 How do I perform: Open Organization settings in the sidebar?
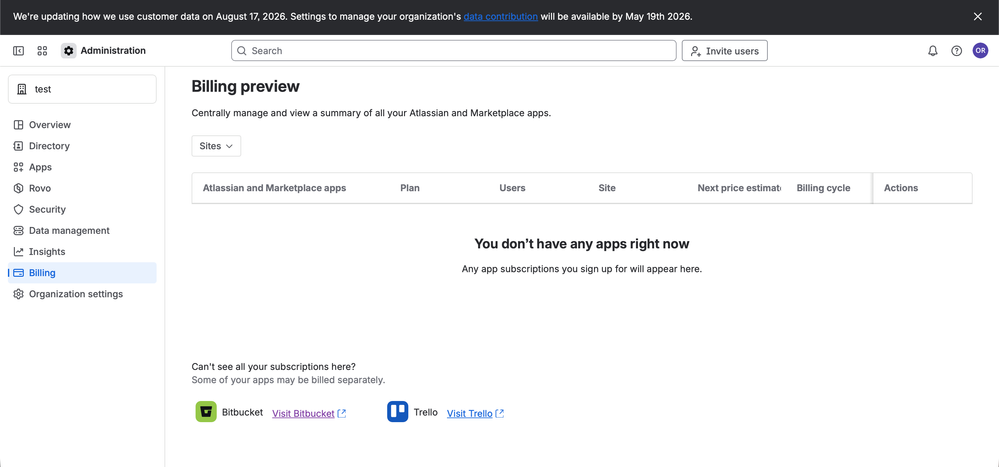82,294
